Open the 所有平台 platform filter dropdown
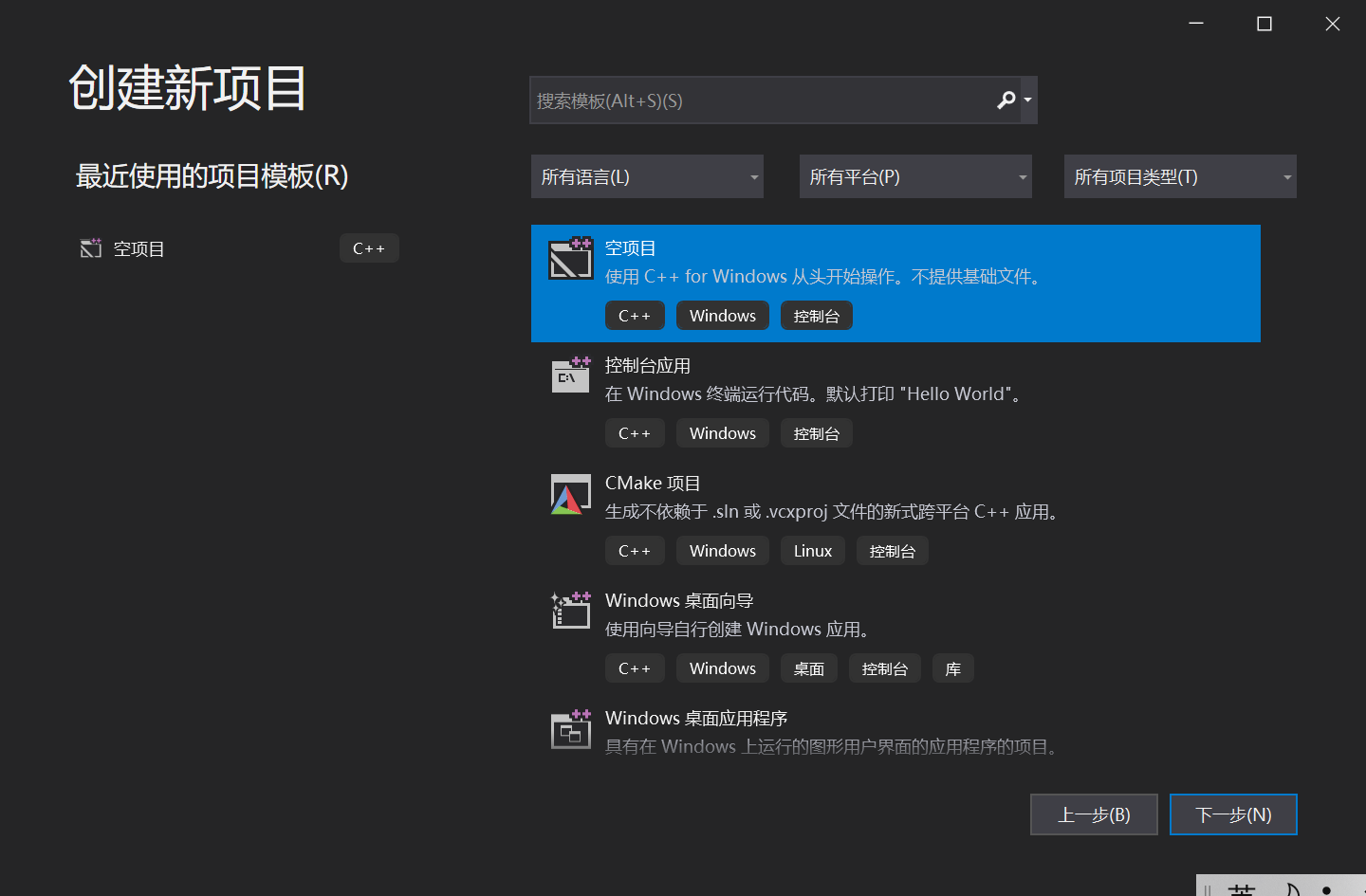 pos(915,176)
